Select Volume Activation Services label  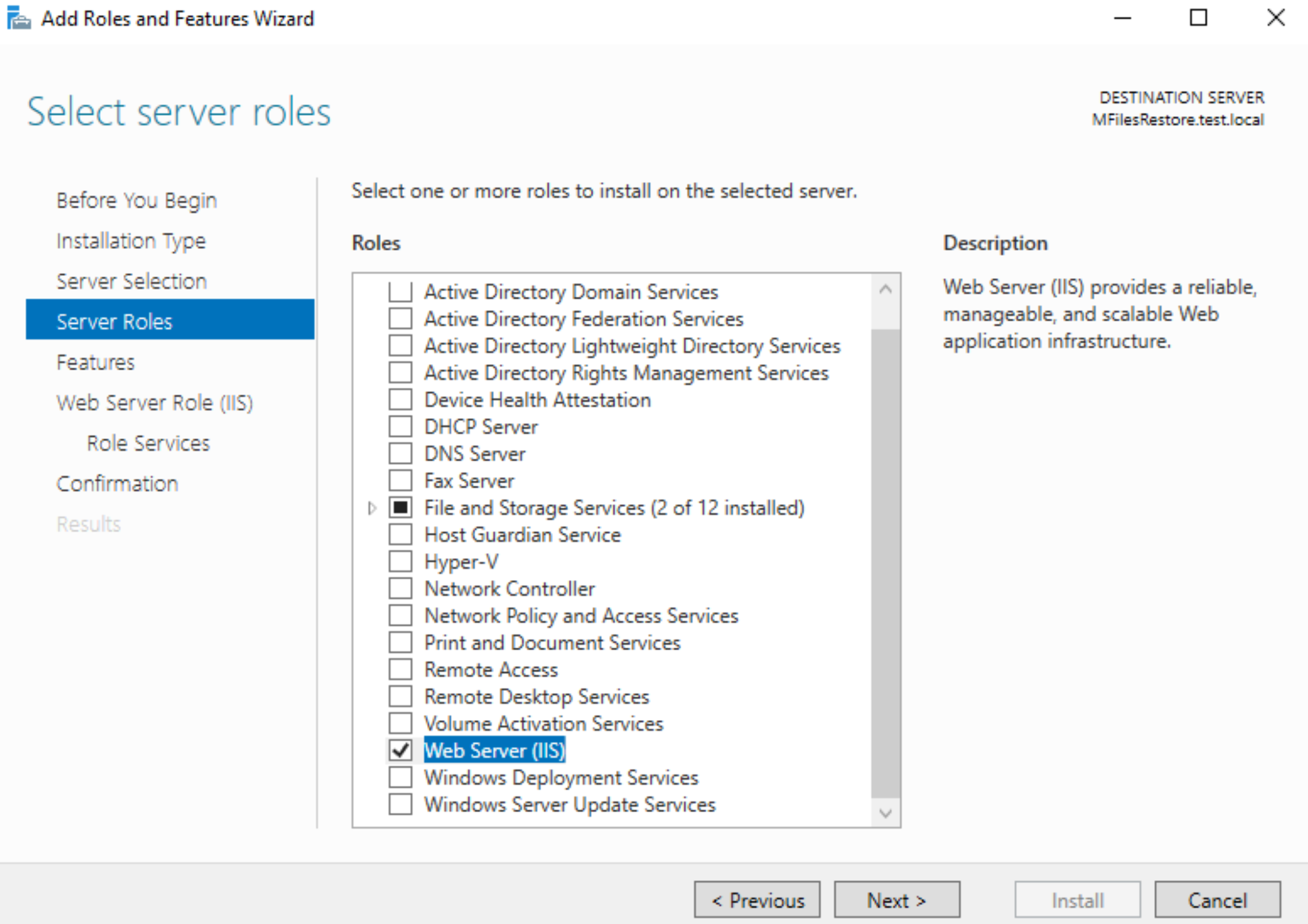[544, 724]
